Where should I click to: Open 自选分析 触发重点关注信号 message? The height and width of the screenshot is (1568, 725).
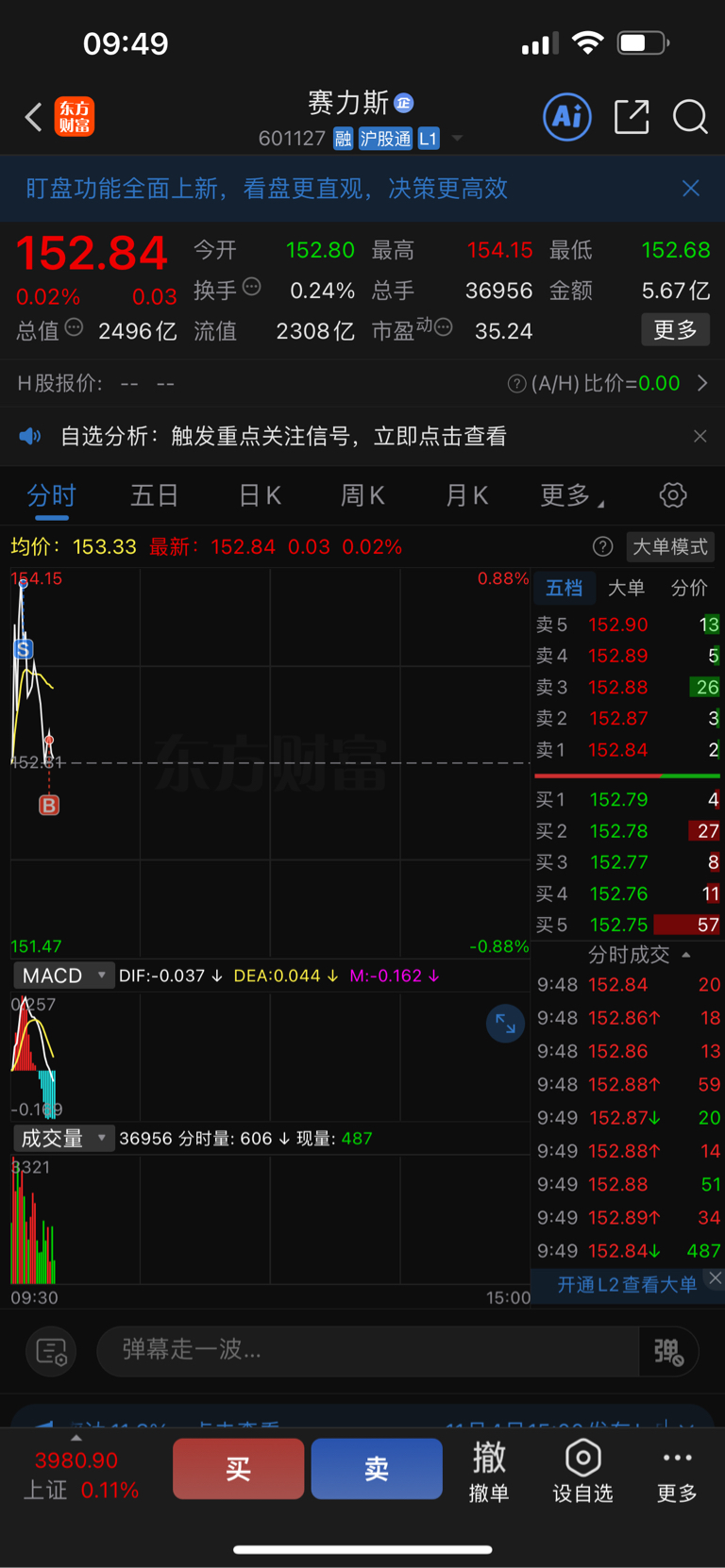pos(283,436)
